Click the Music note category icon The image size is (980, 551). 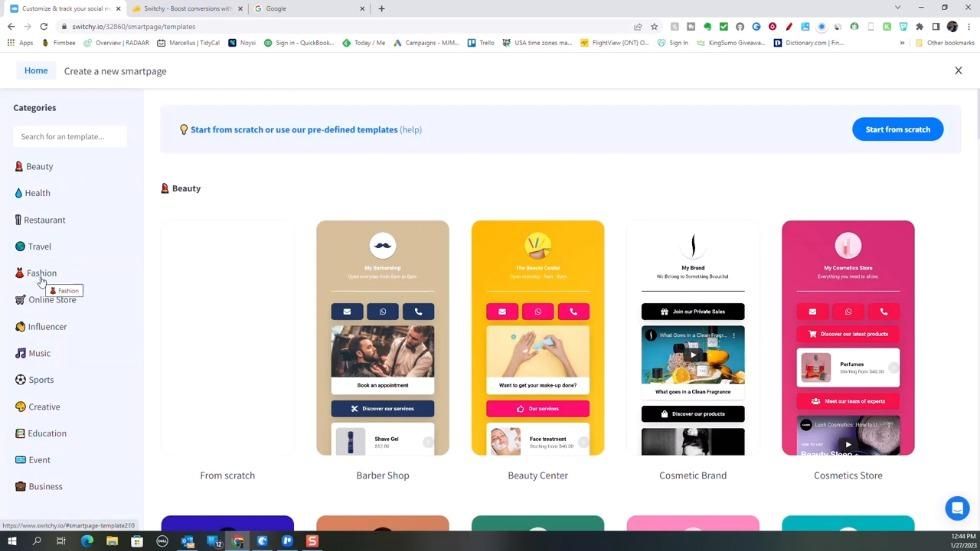tap(20, 353)
